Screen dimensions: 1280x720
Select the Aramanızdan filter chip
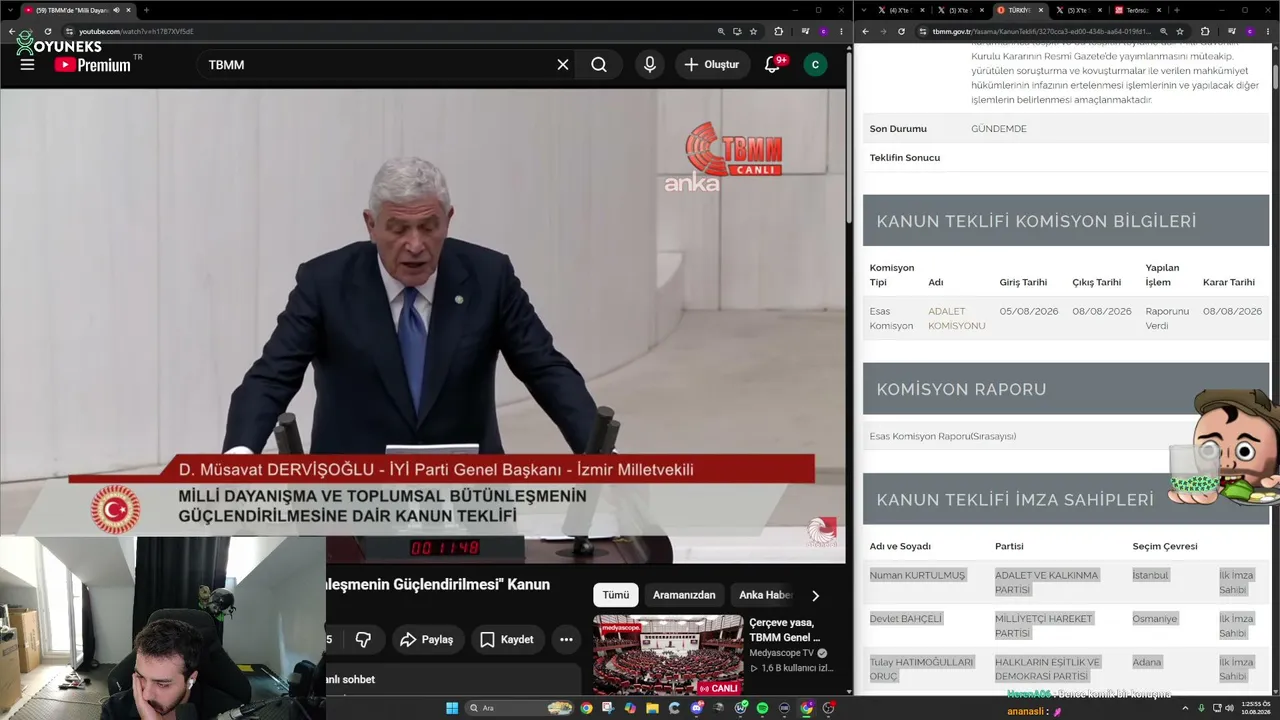pos(684,595)
